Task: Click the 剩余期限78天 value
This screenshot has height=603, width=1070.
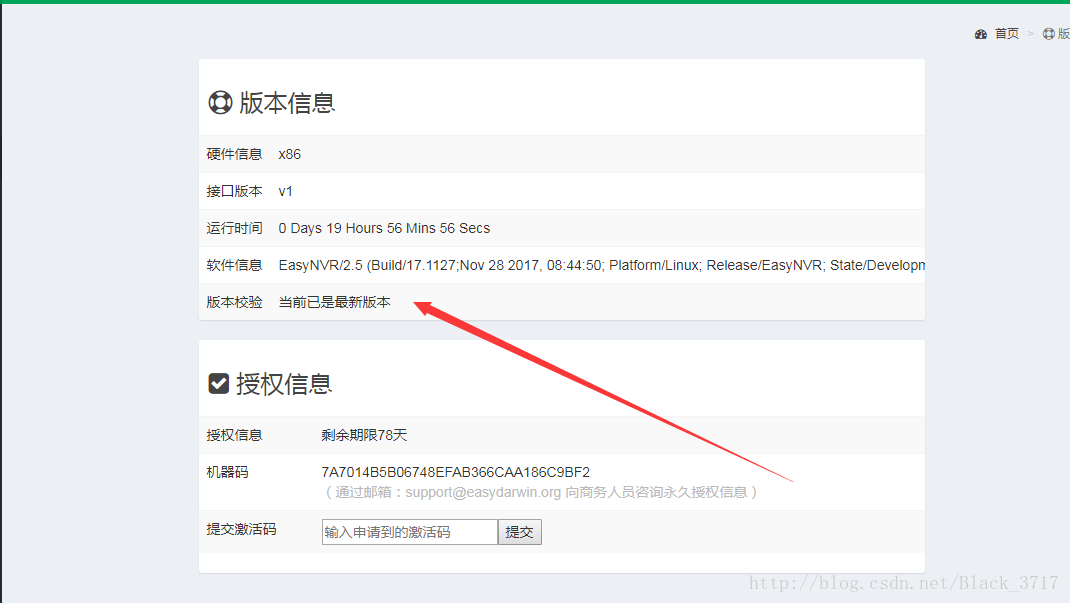Action: (364, 435)
